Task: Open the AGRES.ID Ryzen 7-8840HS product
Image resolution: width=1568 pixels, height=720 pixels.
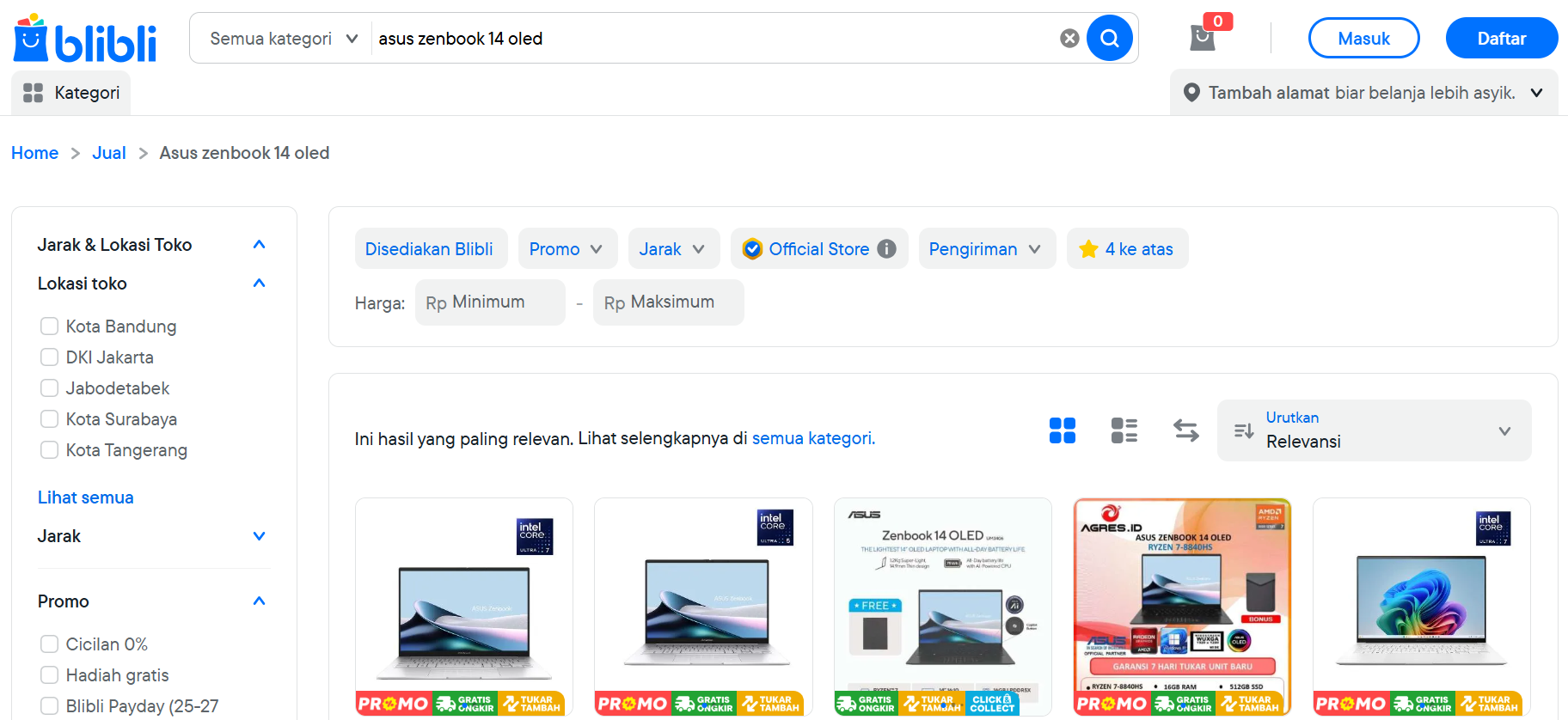Action: pos(1182,607)
